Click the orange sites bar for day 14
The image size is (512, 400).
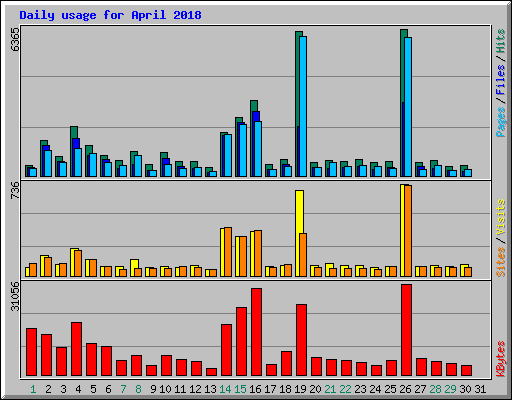pyautogui.click(x=228, y=252)
